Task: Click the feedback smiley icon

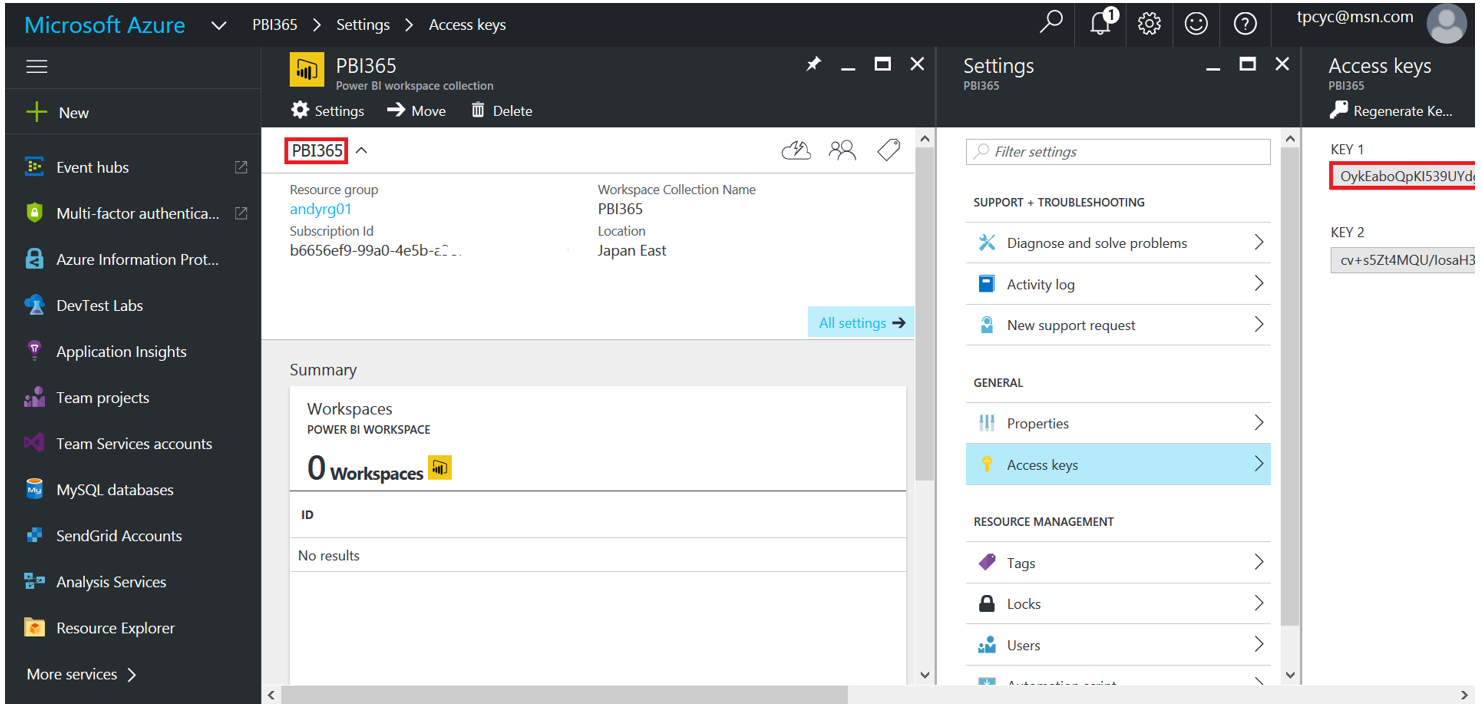Action: (x=1196, y=23)
